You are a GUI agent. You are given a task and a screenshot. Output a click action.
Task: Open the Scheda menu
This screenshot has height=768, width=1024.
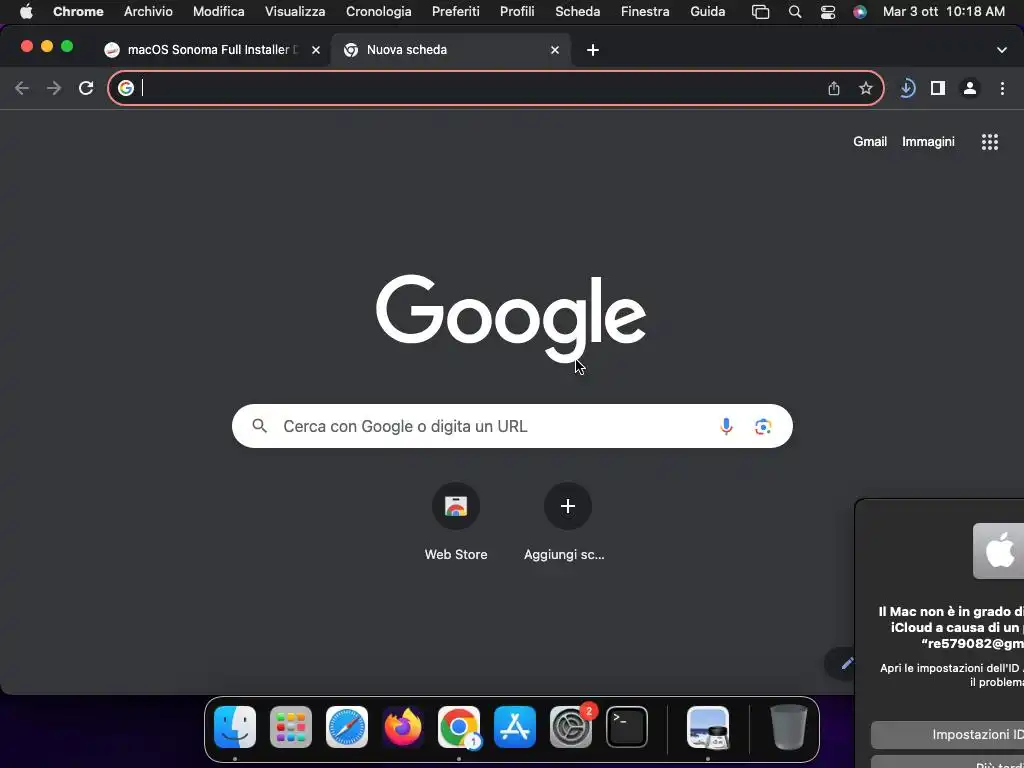coord(577,12)
